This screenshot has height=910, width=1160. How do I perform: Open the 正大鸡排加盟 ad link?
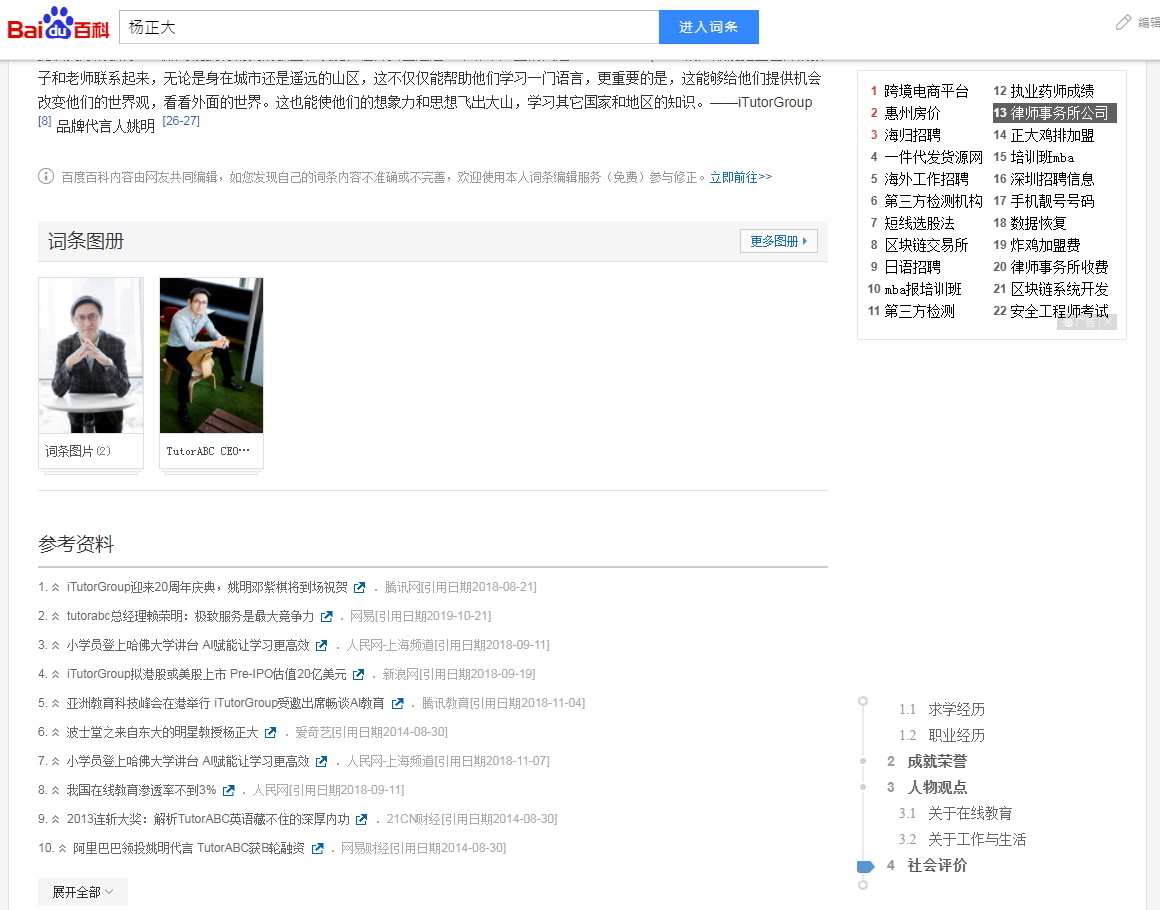[x=1052, y=135]
